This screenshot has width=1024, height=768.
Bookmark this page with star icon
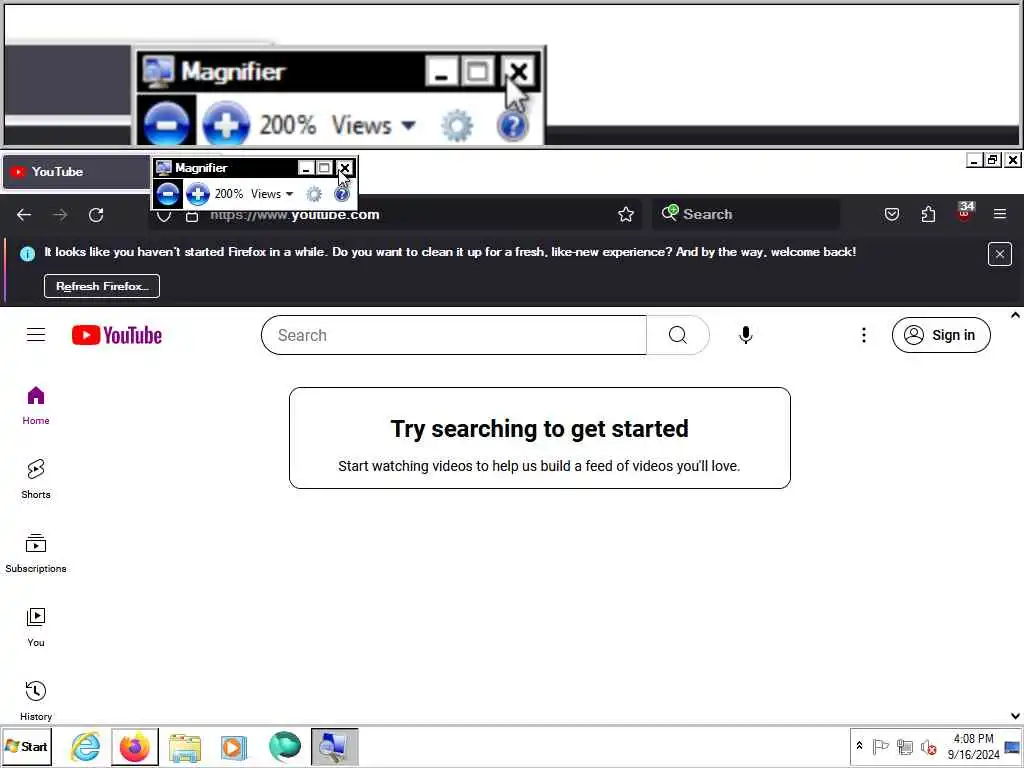[x=626, y=214]
